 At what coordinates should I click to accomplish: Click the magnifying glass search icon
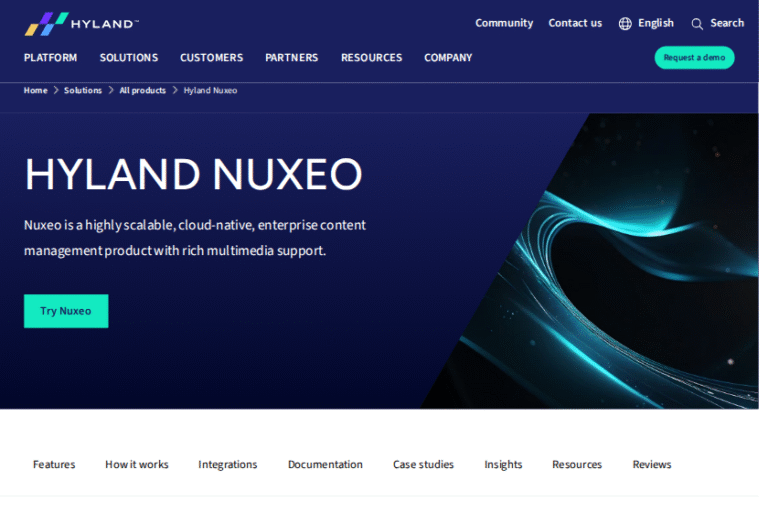pyautogui.click(x=697, y=23)
